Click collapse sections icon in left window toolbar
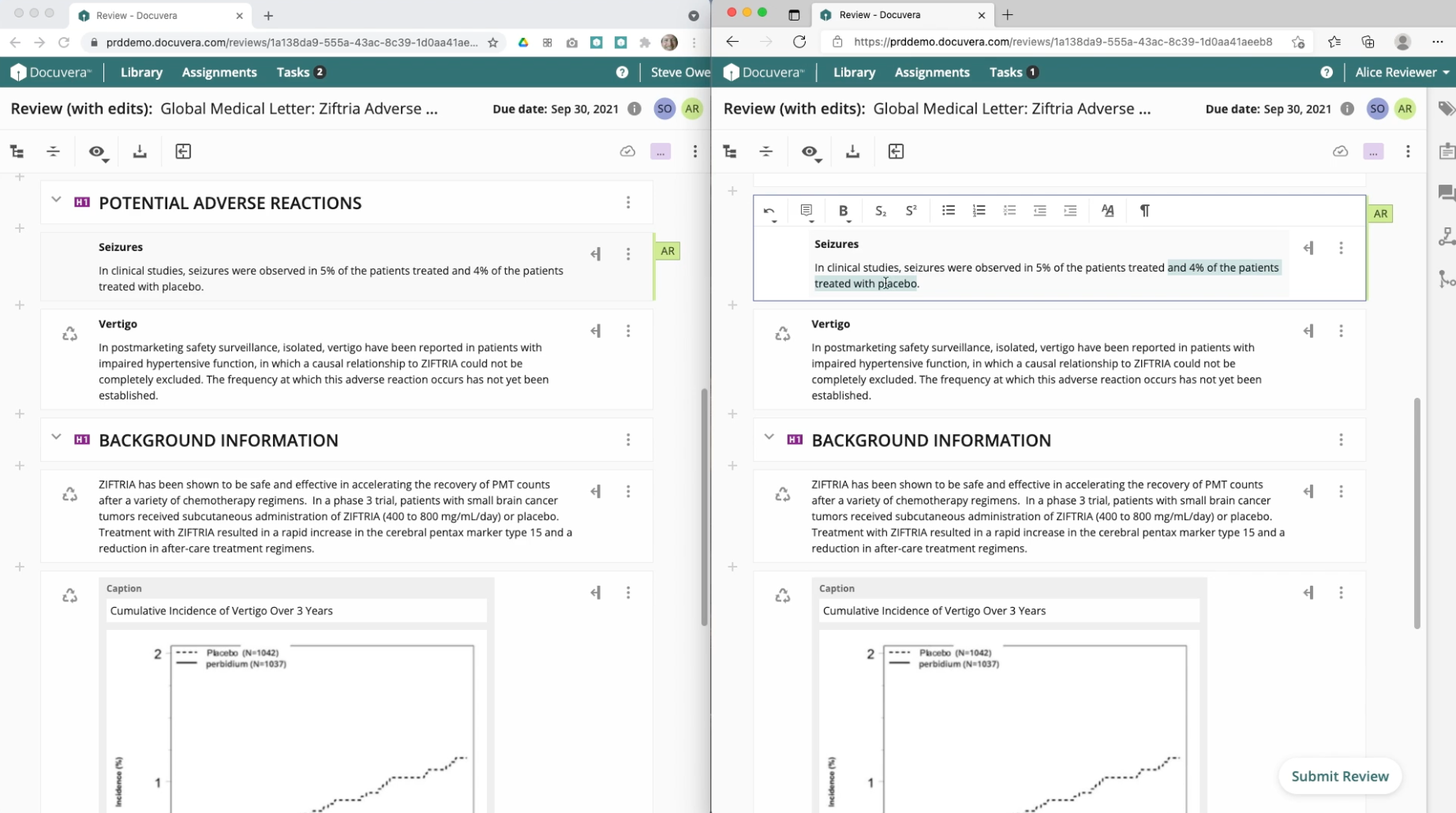Viewport: 1456px width, 813px height. click(53, 152)
